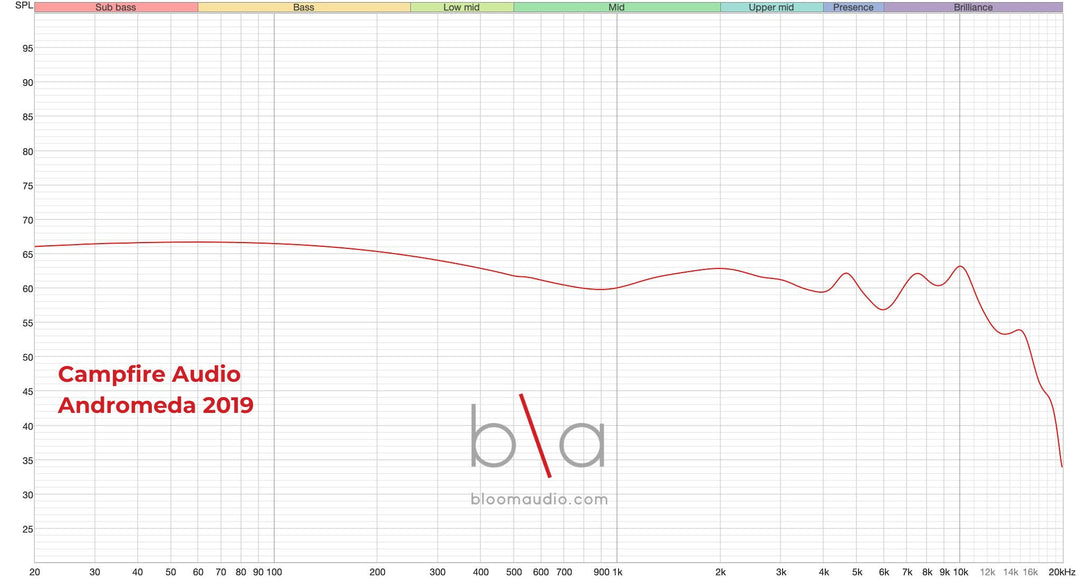
Task: Click the 60 value on SPL axis
Action: coord(28,289)
